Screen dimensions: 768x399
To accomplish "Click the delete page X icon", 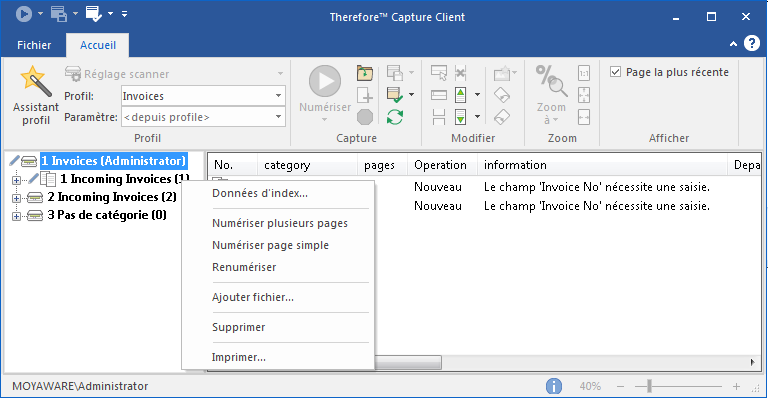I will tap(460, 73).
